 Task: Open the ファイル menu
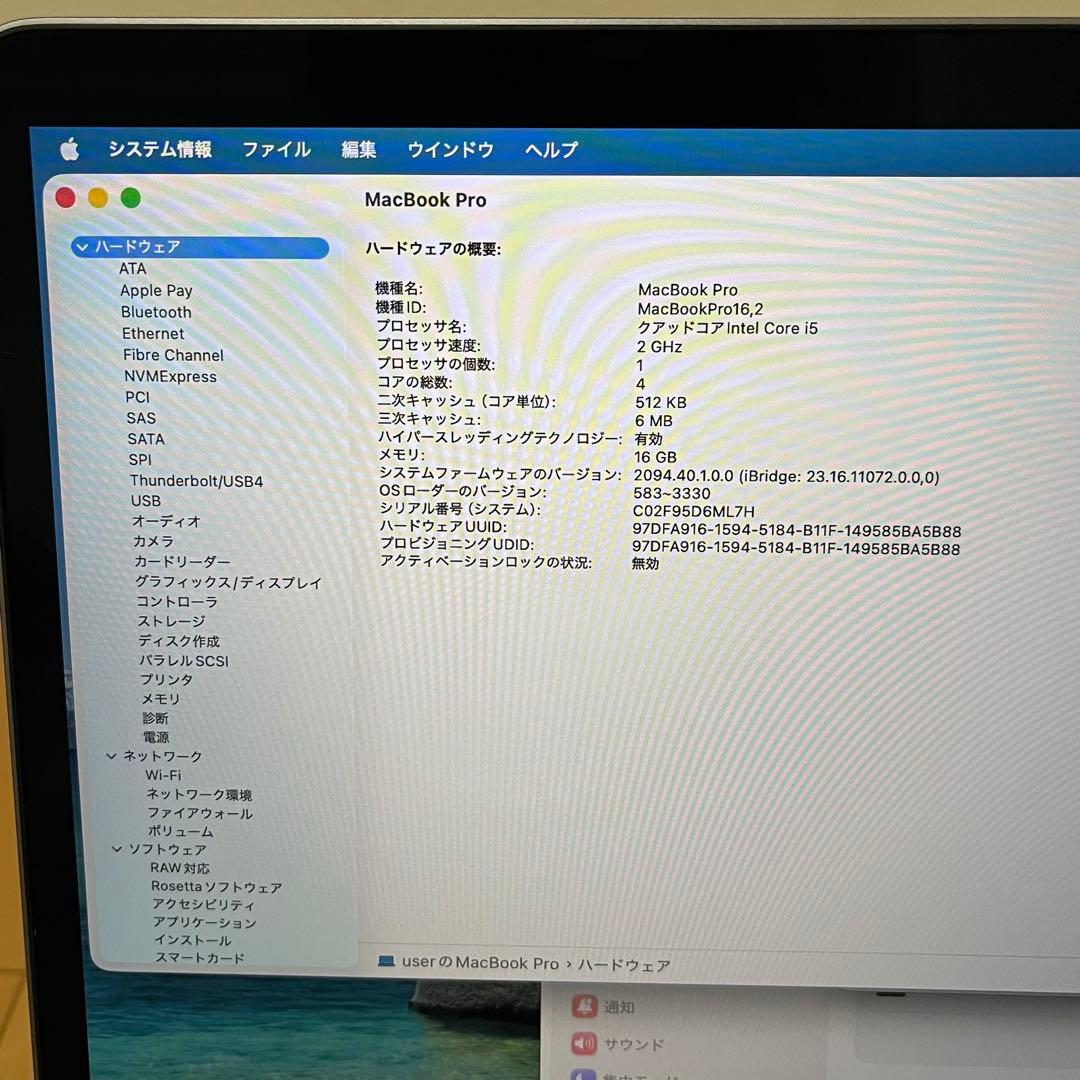click(276, 149)
